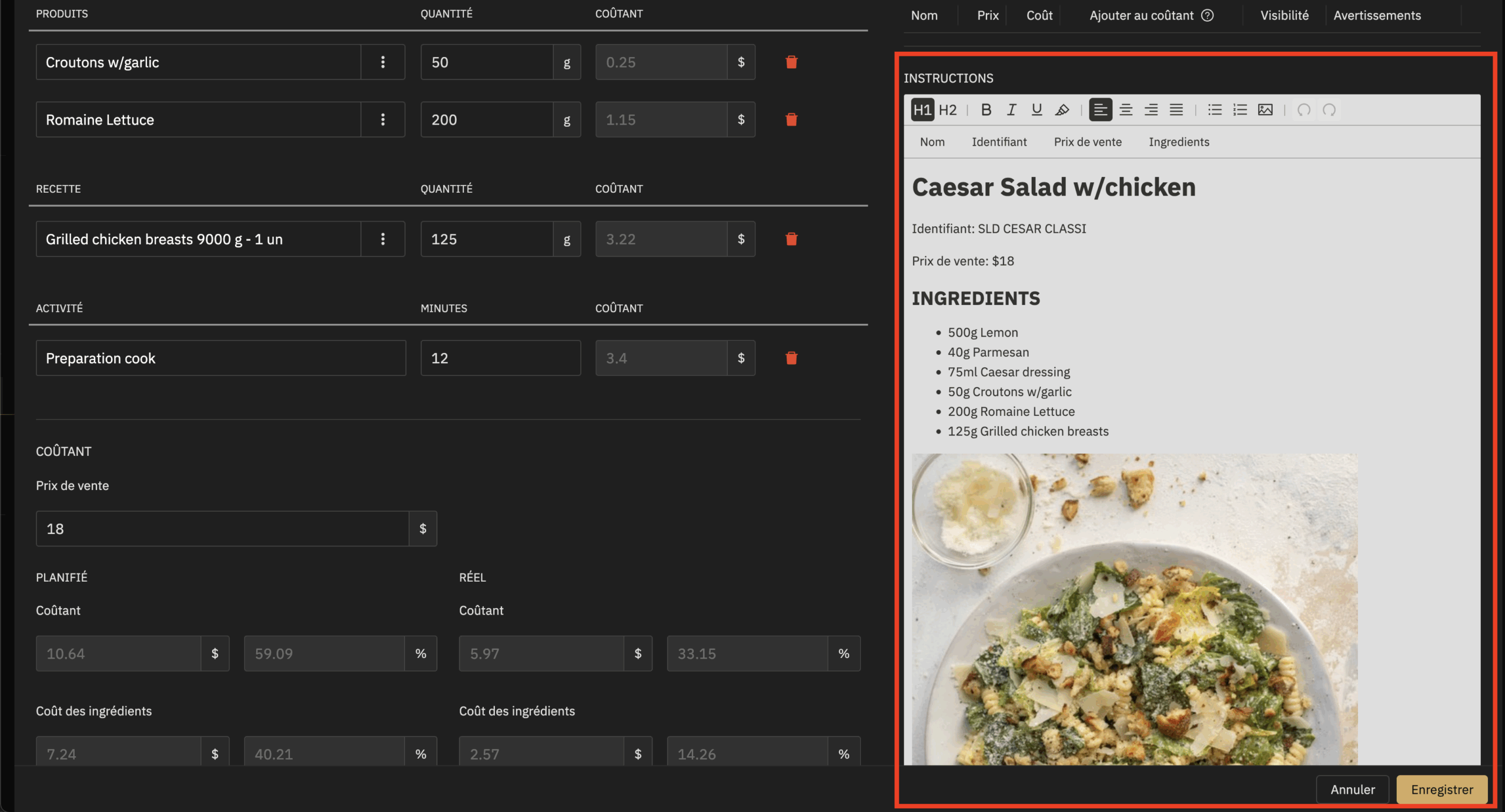The image size is (1505, 812).
Task: Open options menu for Grilled chicken breasts
Action: pos(383,239)
